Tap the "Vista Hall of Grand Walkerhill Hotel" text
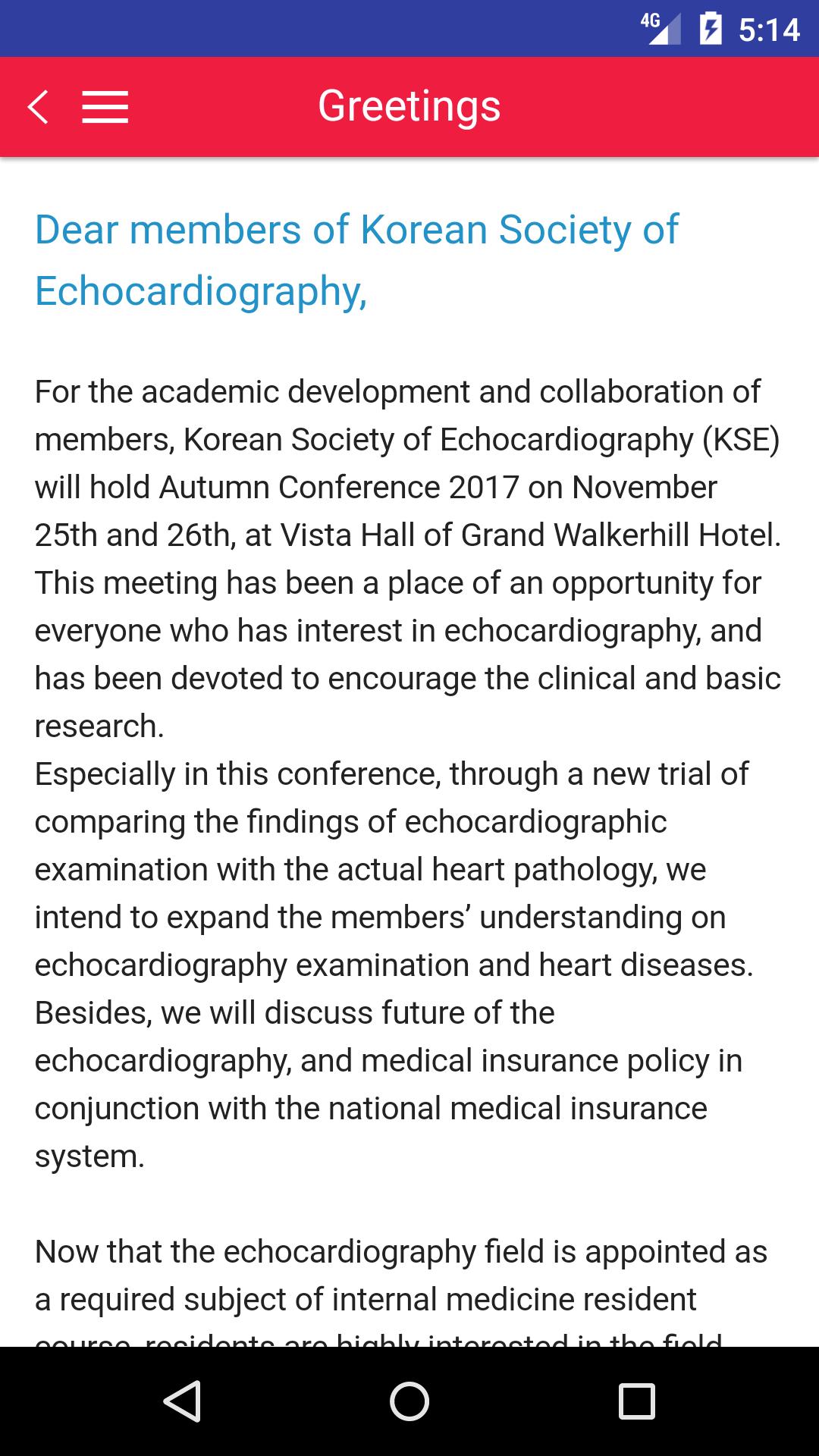Viewport: 819px width, 1456px height. click(x=530, y=535)
